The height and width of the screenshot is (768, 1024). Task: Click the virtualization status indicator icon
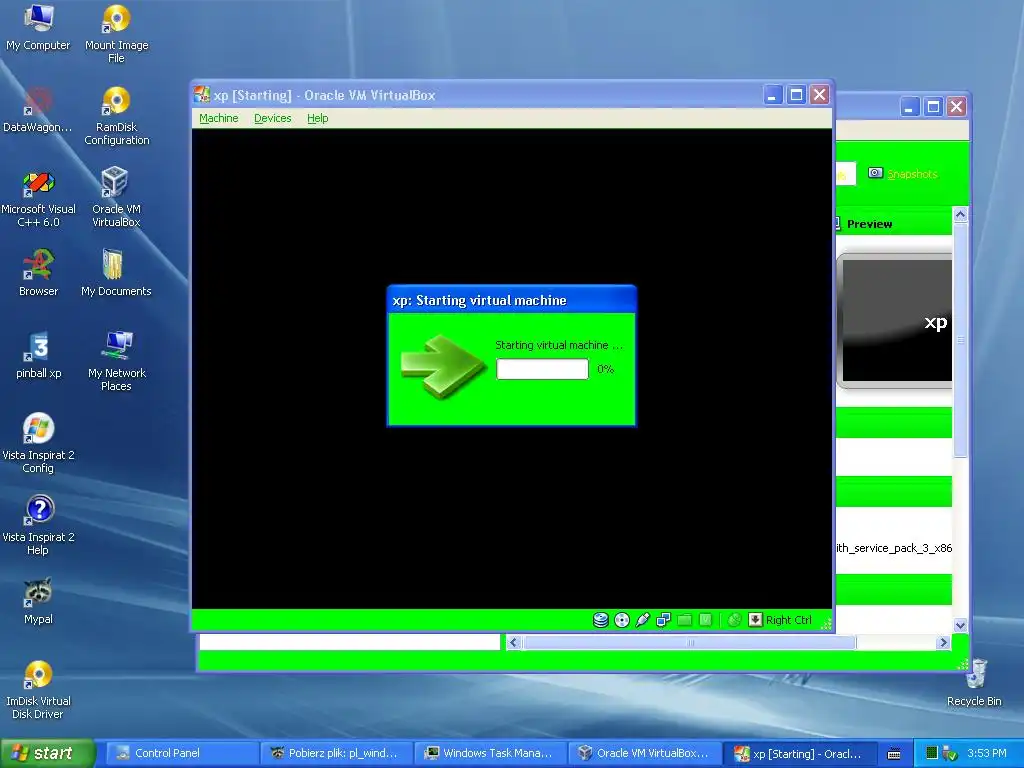click(x=705, y=620)
